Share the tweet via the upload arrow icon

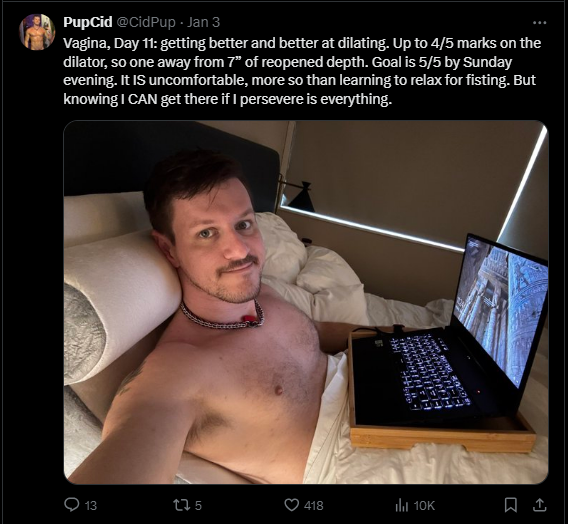pos(539,505)
